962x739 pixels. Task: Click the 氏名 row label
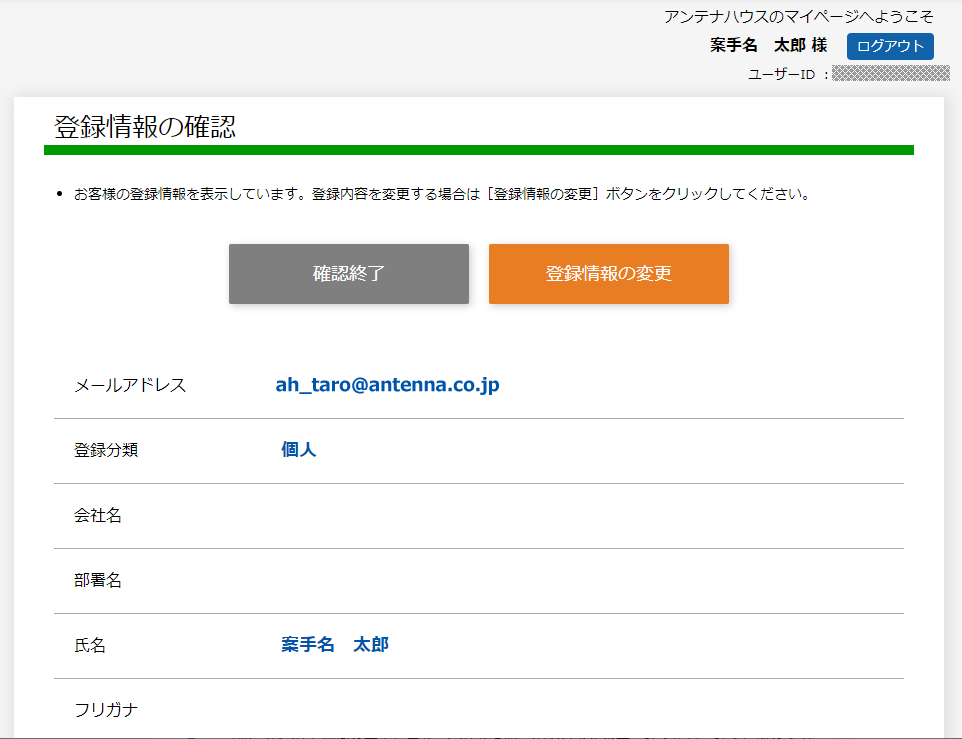click(90, 644)
